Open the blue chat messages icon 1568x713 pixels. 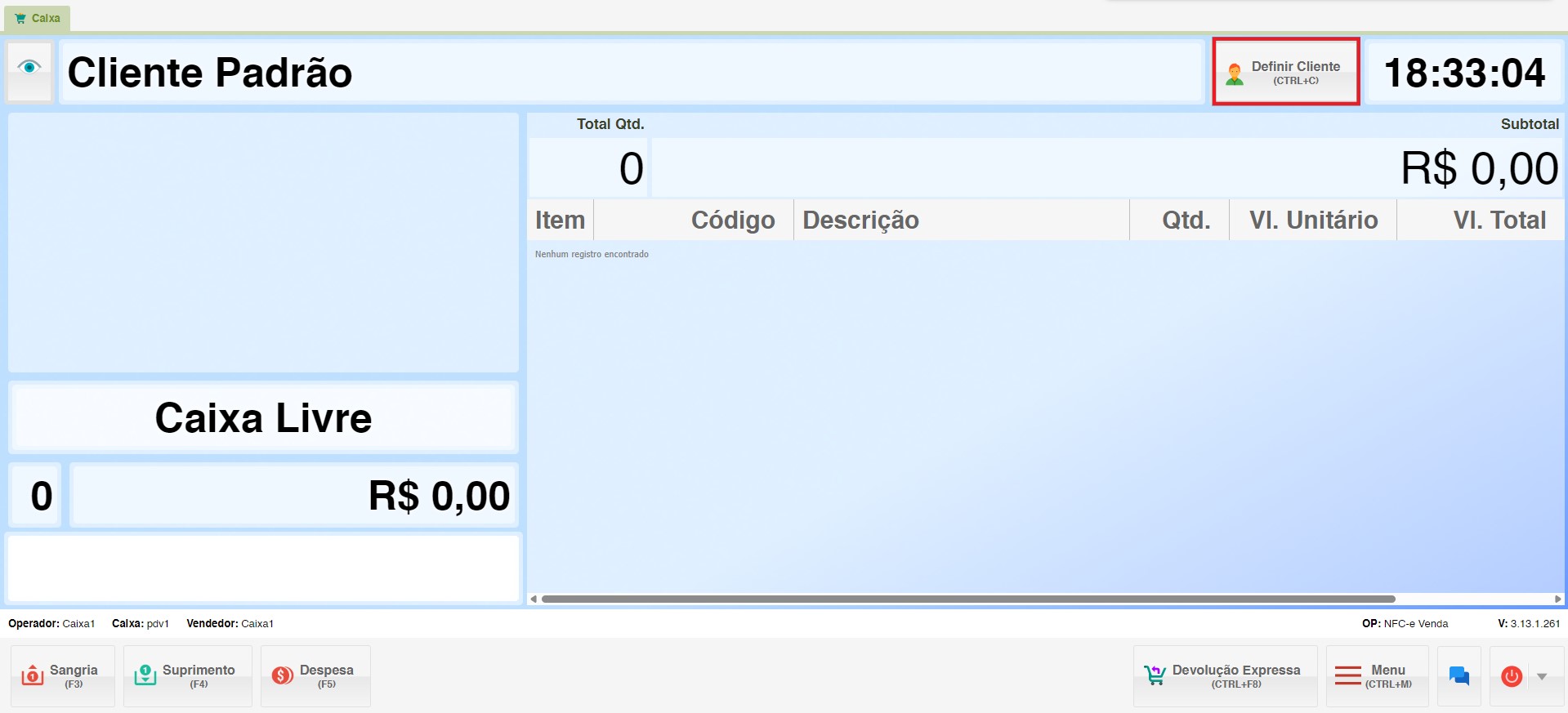[x=1459, y=675]
